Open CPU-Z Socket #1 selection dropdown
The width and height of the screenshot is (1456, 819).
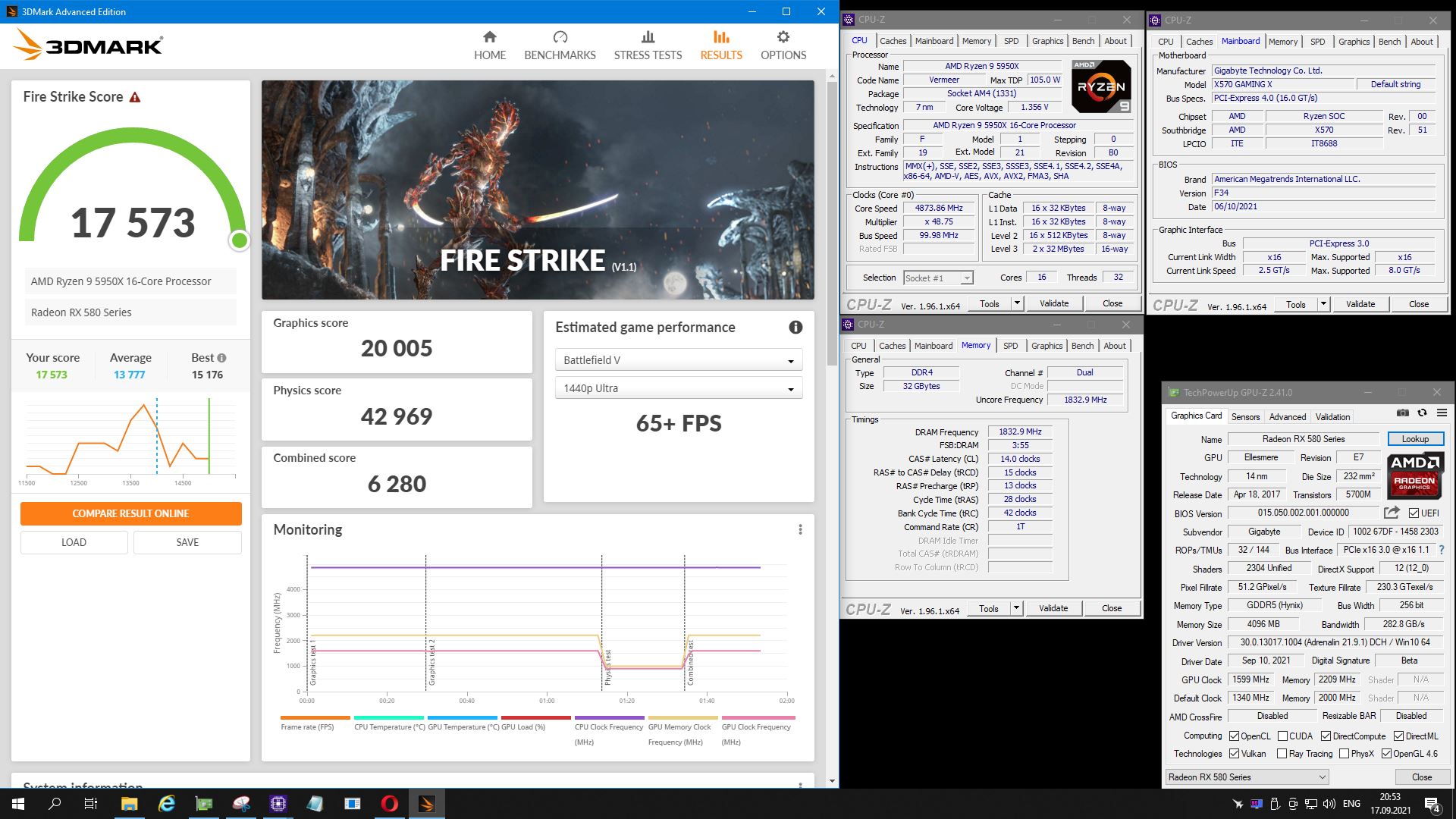click(938, 278)
